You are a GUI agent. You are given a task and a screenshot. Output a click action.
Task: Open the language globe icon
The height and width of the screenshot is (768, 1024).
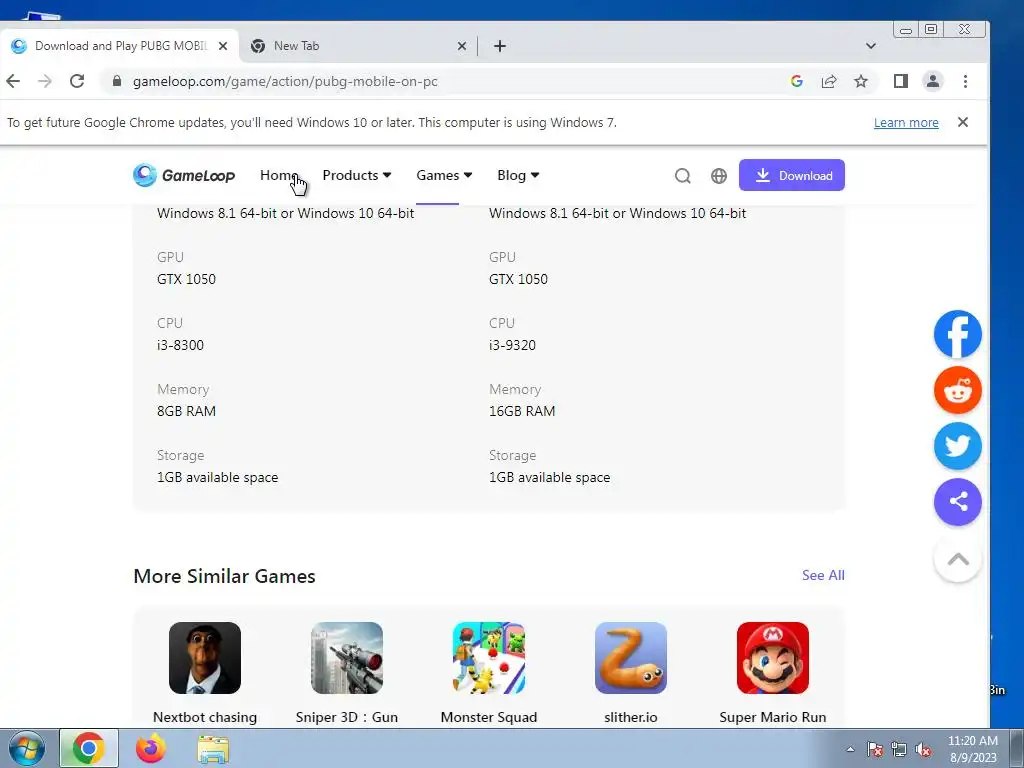pyautogui.click(x=718, y=176)
